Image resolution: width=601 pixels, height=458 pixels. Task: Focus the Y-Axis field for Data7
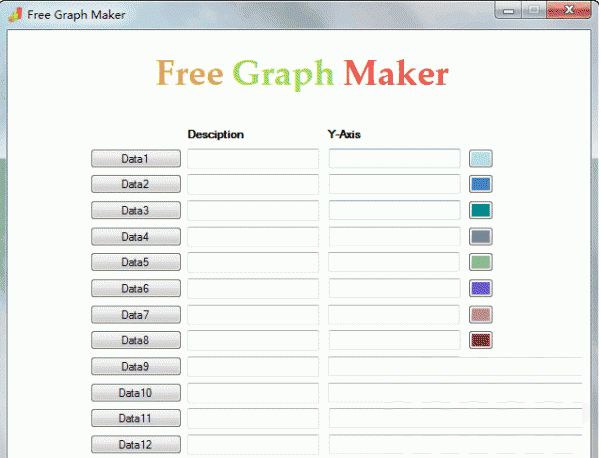pos(394,315)
